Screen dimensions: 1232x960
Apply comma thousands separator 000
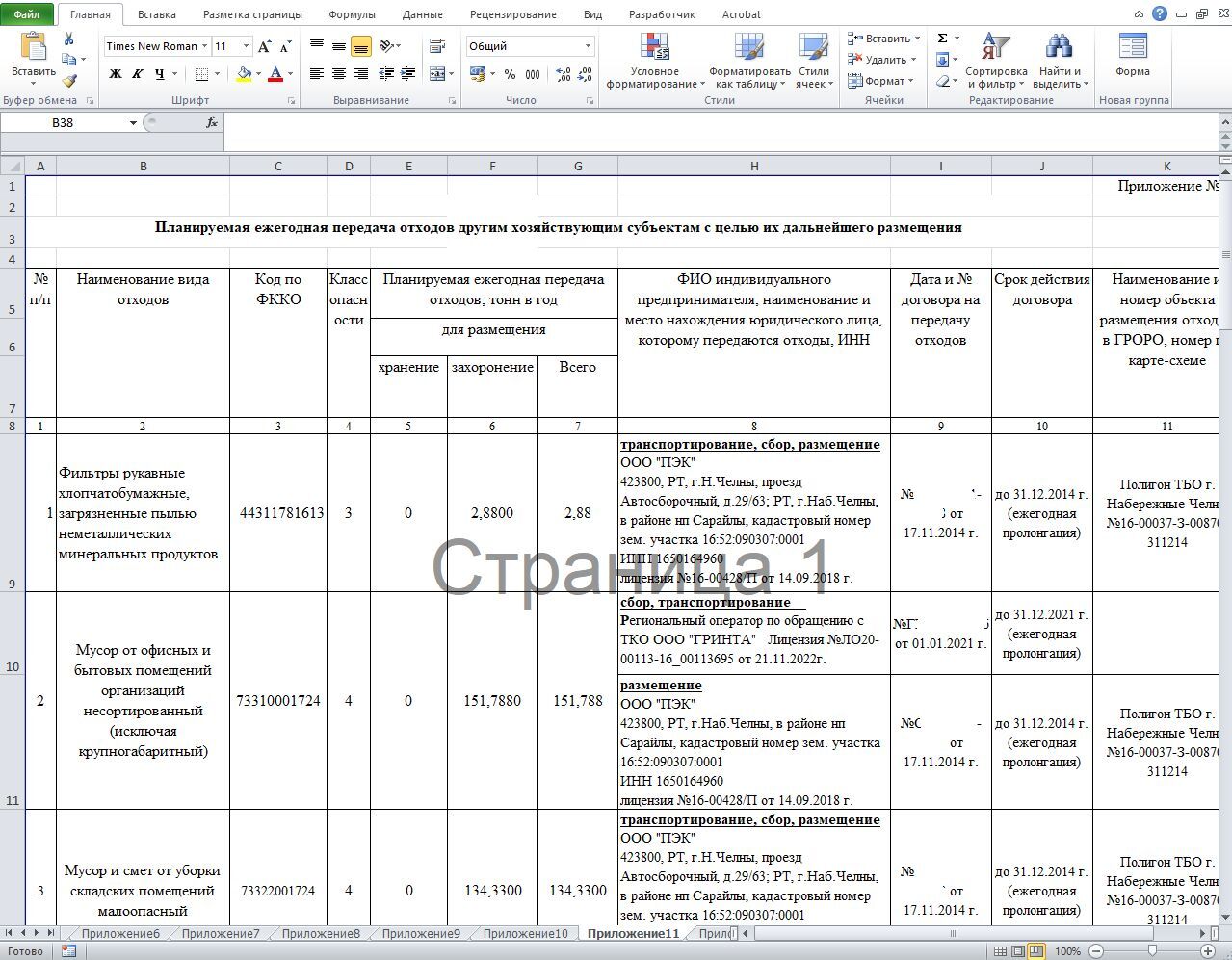pyautogui.click(x=532, y=74)
